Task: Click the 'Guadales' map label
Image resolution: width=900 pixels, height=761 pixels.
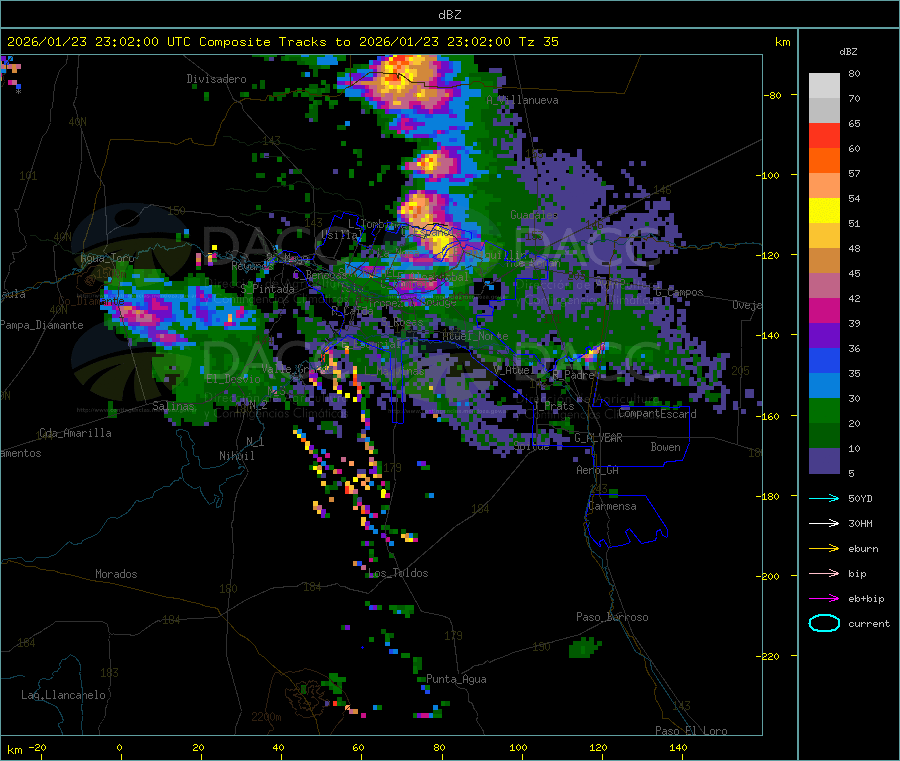Action: click(x=534, y=215)
